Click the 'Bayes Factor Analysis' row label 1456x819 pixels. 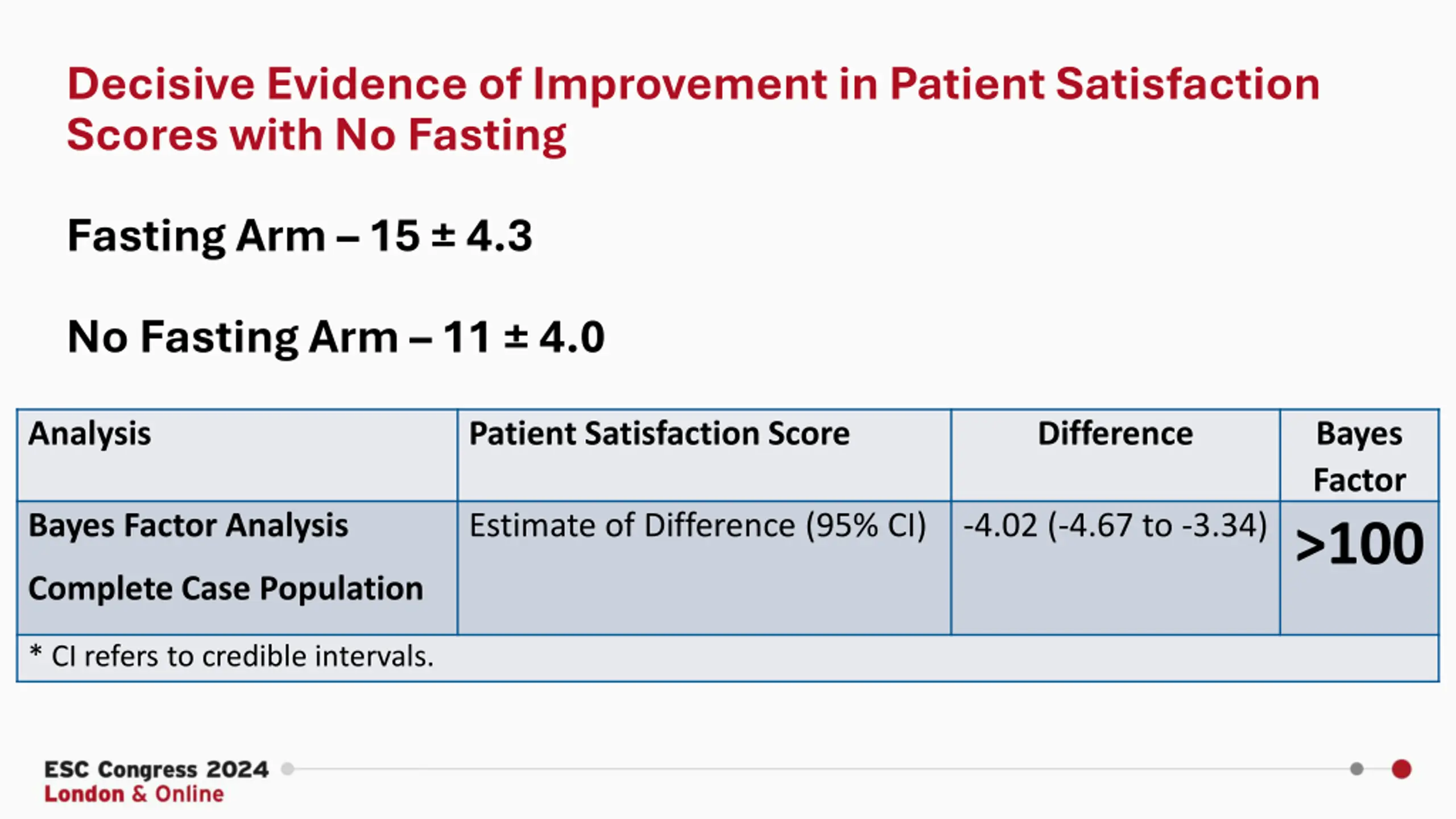188,525
